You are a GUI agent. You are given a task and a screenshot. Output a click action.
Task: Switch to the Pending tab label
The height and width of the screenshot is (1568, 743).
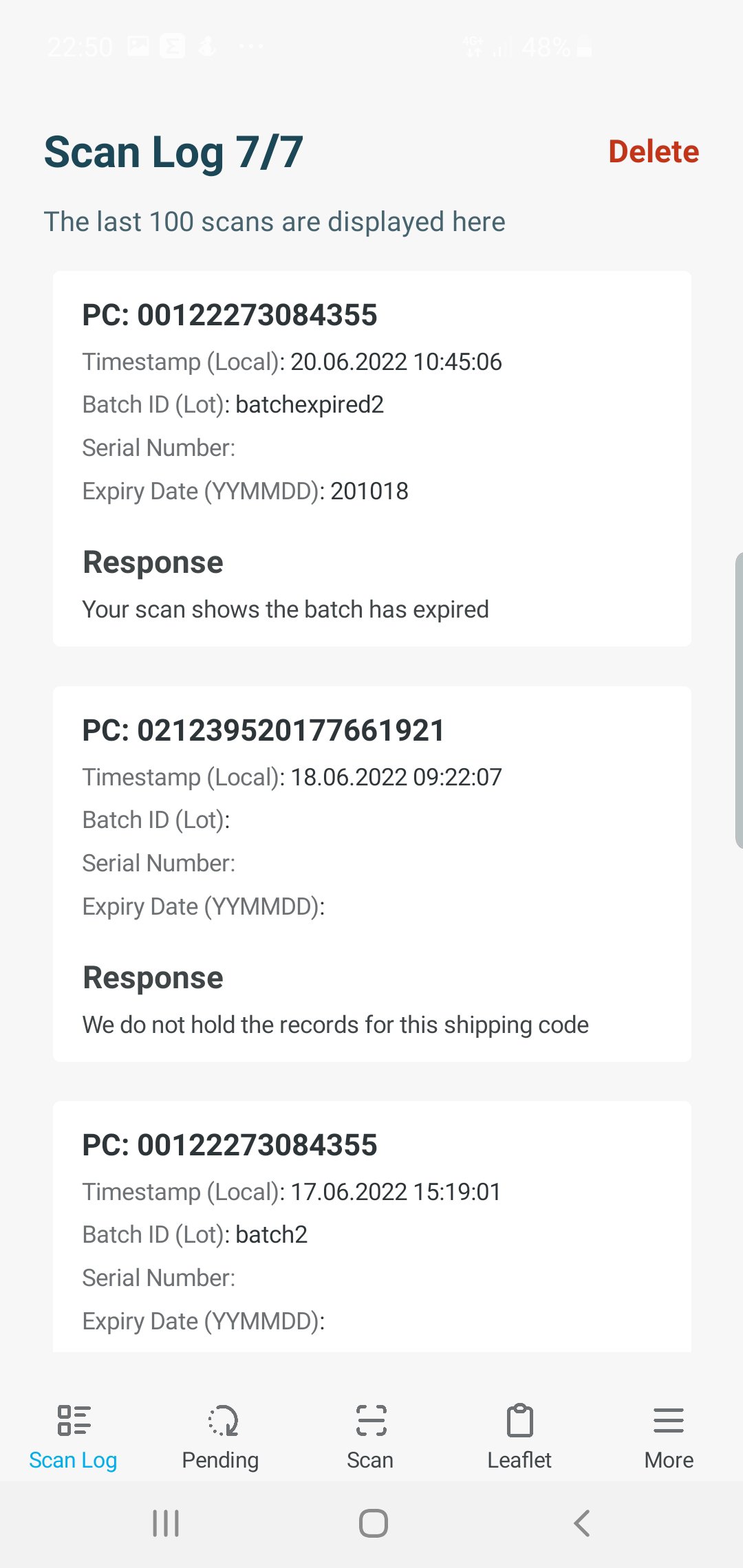click(220, 1460)
